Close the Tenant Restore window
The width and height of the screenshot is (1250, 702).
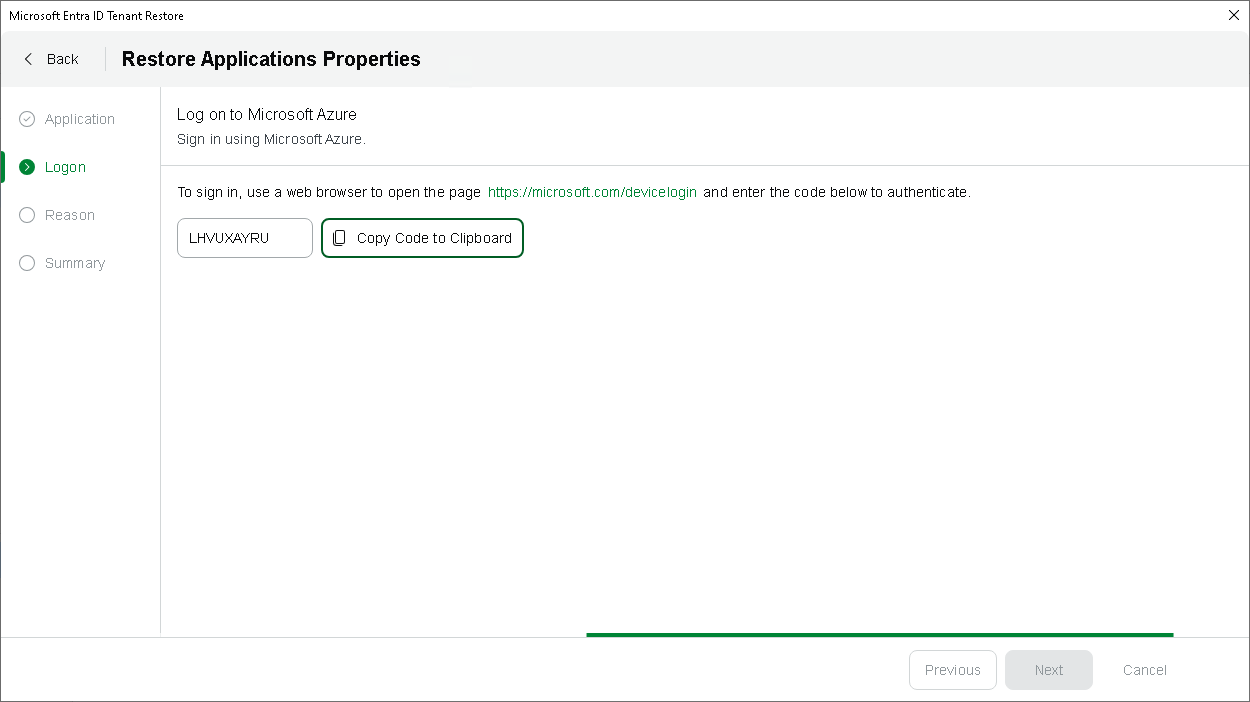(x=1233, y=15)
